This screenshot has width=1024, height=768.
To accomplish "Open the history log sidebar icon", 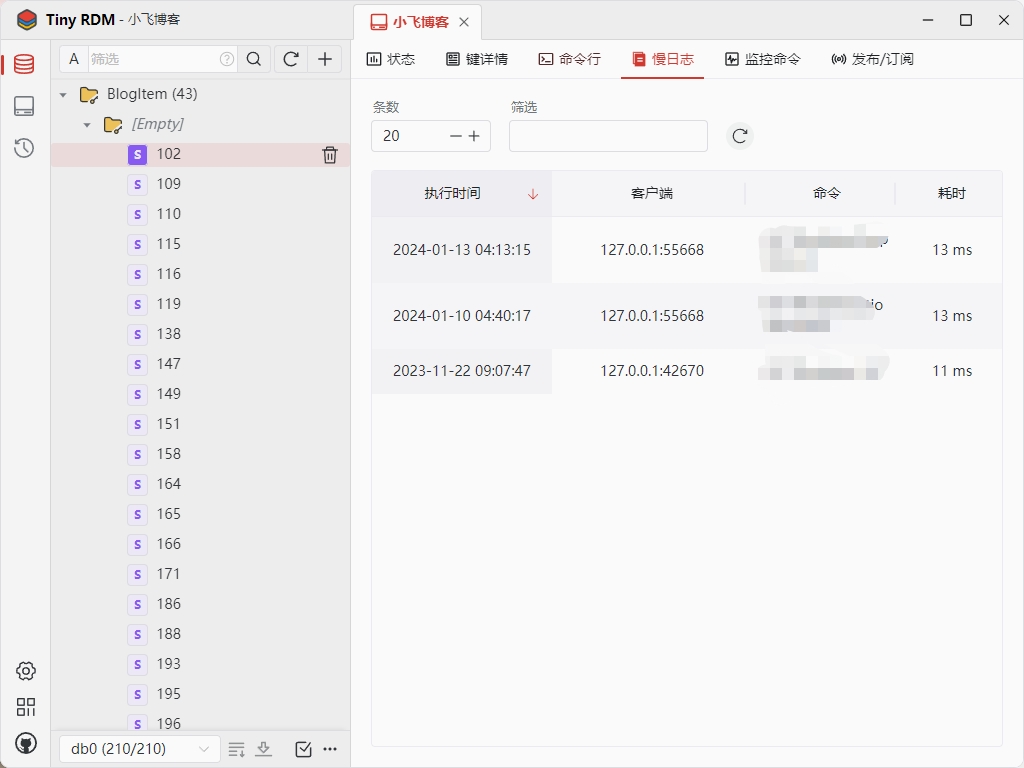I will [x=24, y=149].
